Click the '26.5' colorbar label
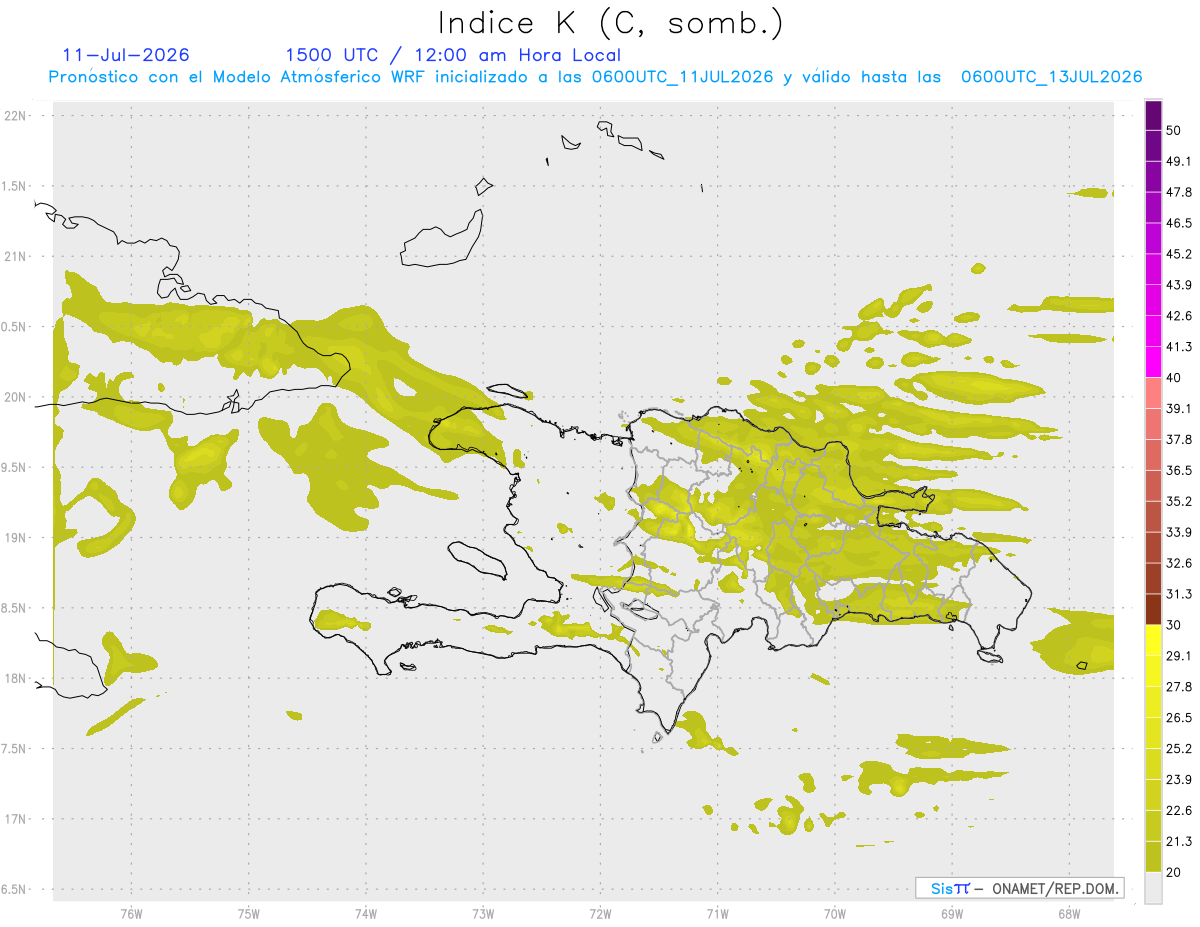 (x=1179, y=718)
